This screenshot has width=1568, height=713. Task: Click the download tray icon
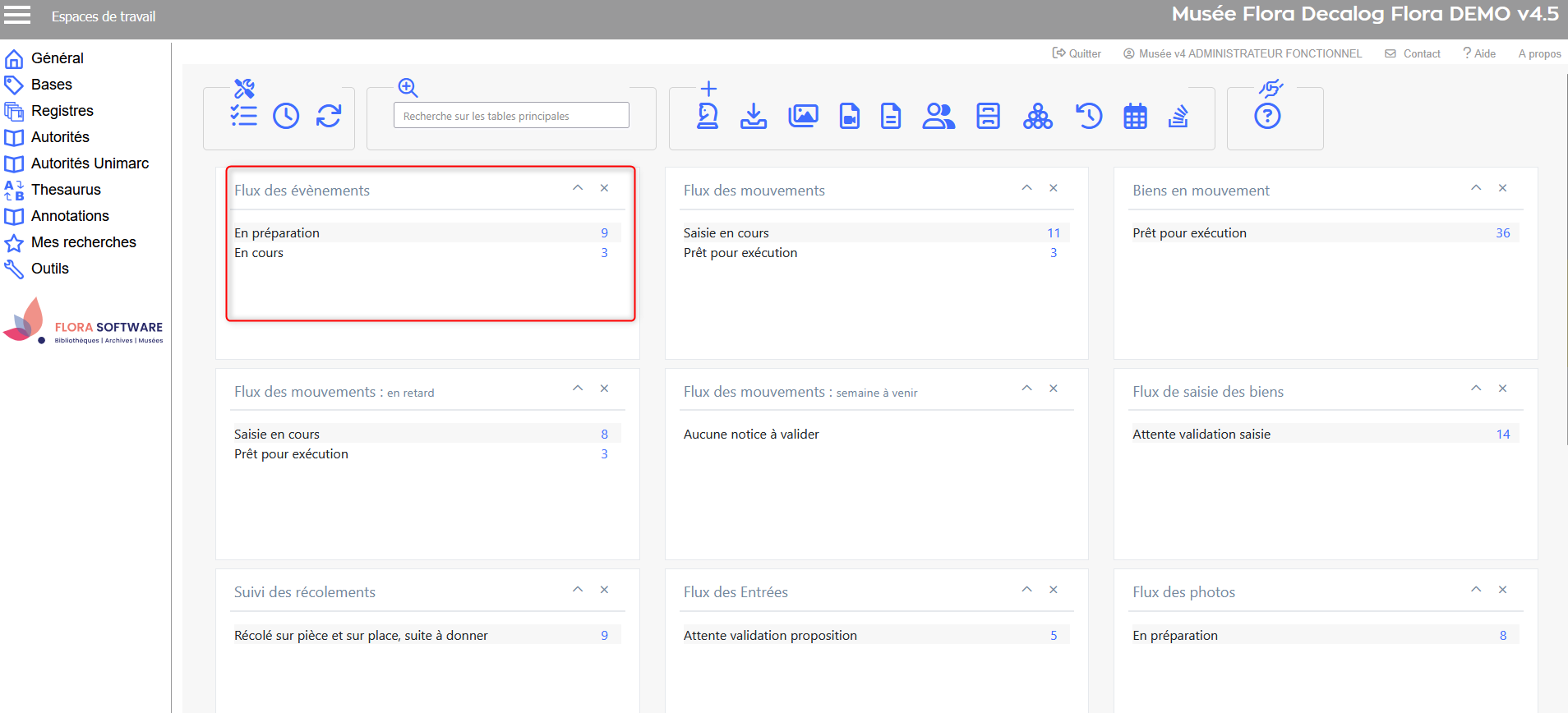pyautogui.click(x=754, y=116)
